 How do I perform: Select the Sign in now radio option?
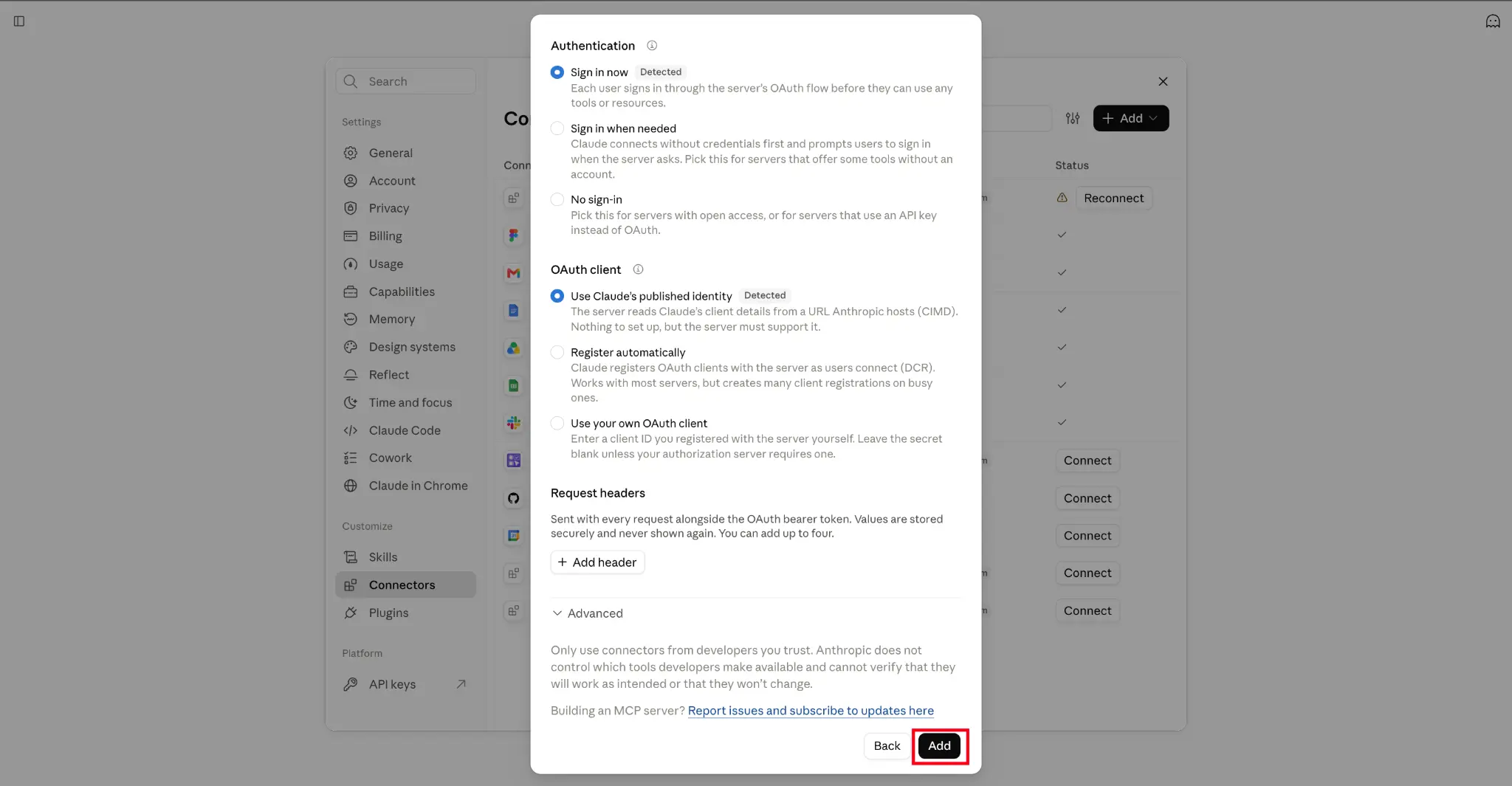[x=557, y=72]
